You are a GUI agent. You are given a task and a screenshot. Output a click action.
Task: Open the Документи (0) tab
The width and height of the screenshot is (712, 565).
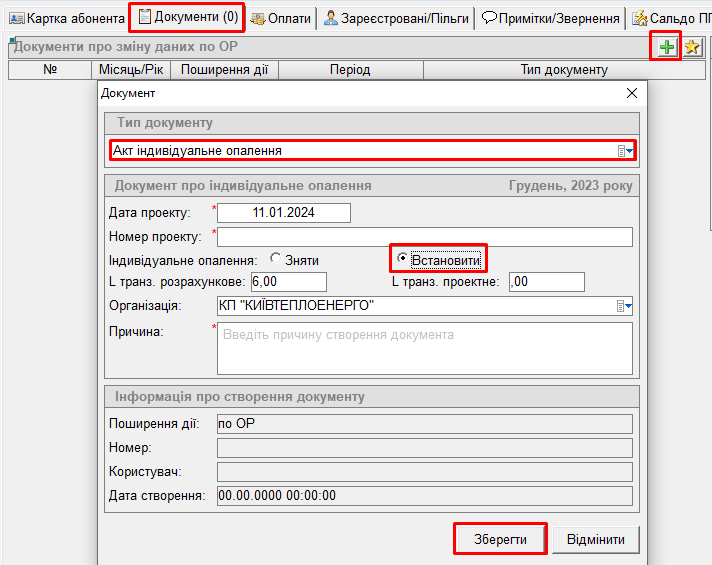tap(187, 18)
